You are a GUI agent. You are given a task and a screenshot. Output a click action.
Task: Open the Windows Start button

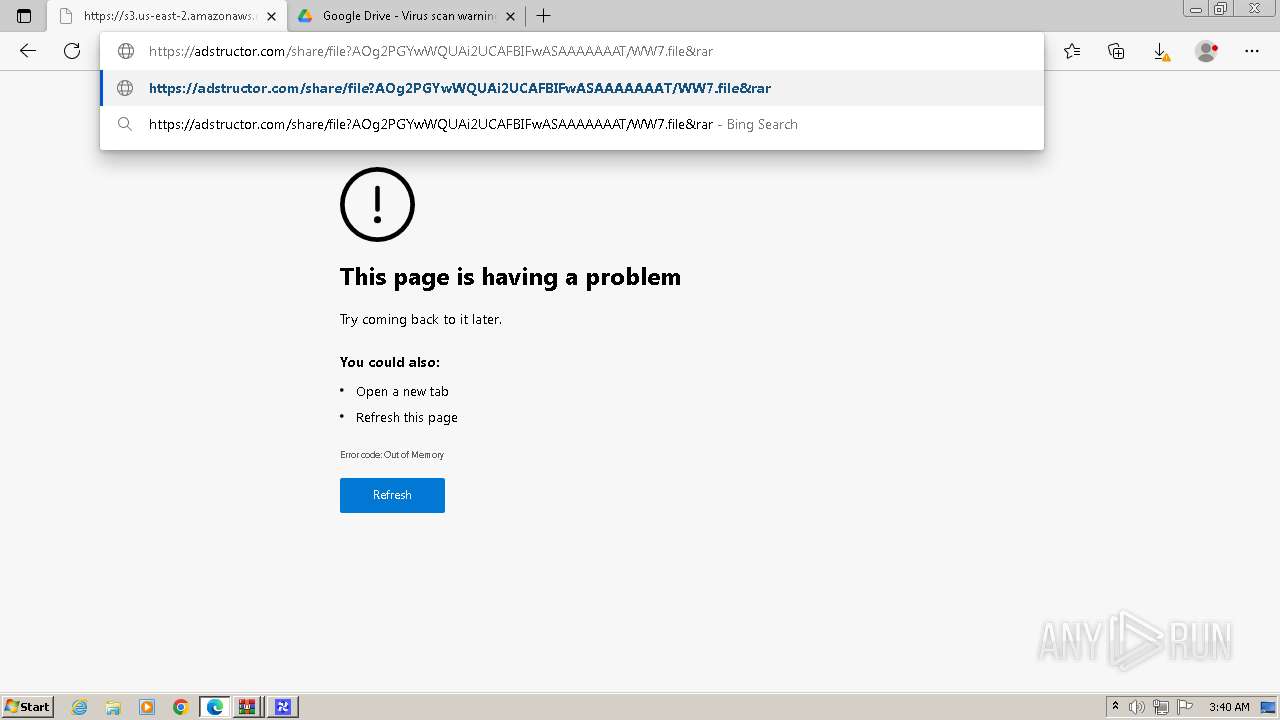28,706
